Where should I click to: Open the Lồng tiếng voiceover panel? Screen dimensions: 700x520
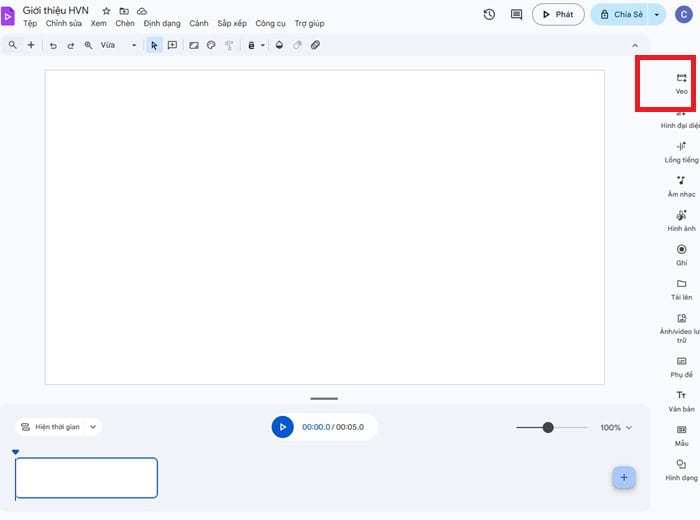[681, 150]
